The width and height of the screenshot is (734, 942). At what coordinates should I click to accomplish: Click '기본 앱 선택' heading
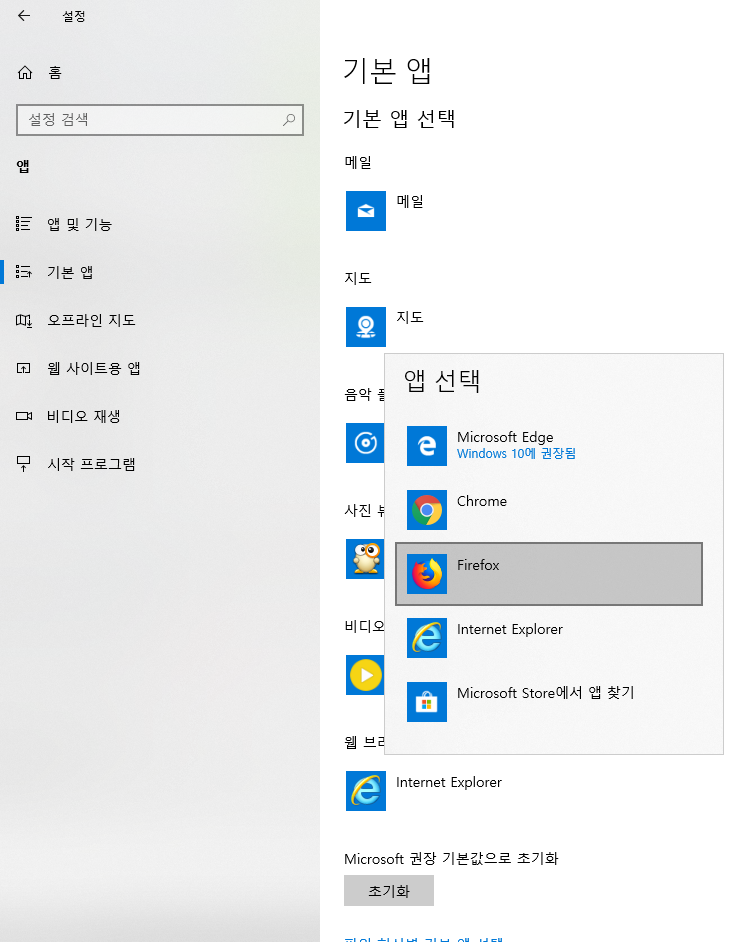click(399, 118)
